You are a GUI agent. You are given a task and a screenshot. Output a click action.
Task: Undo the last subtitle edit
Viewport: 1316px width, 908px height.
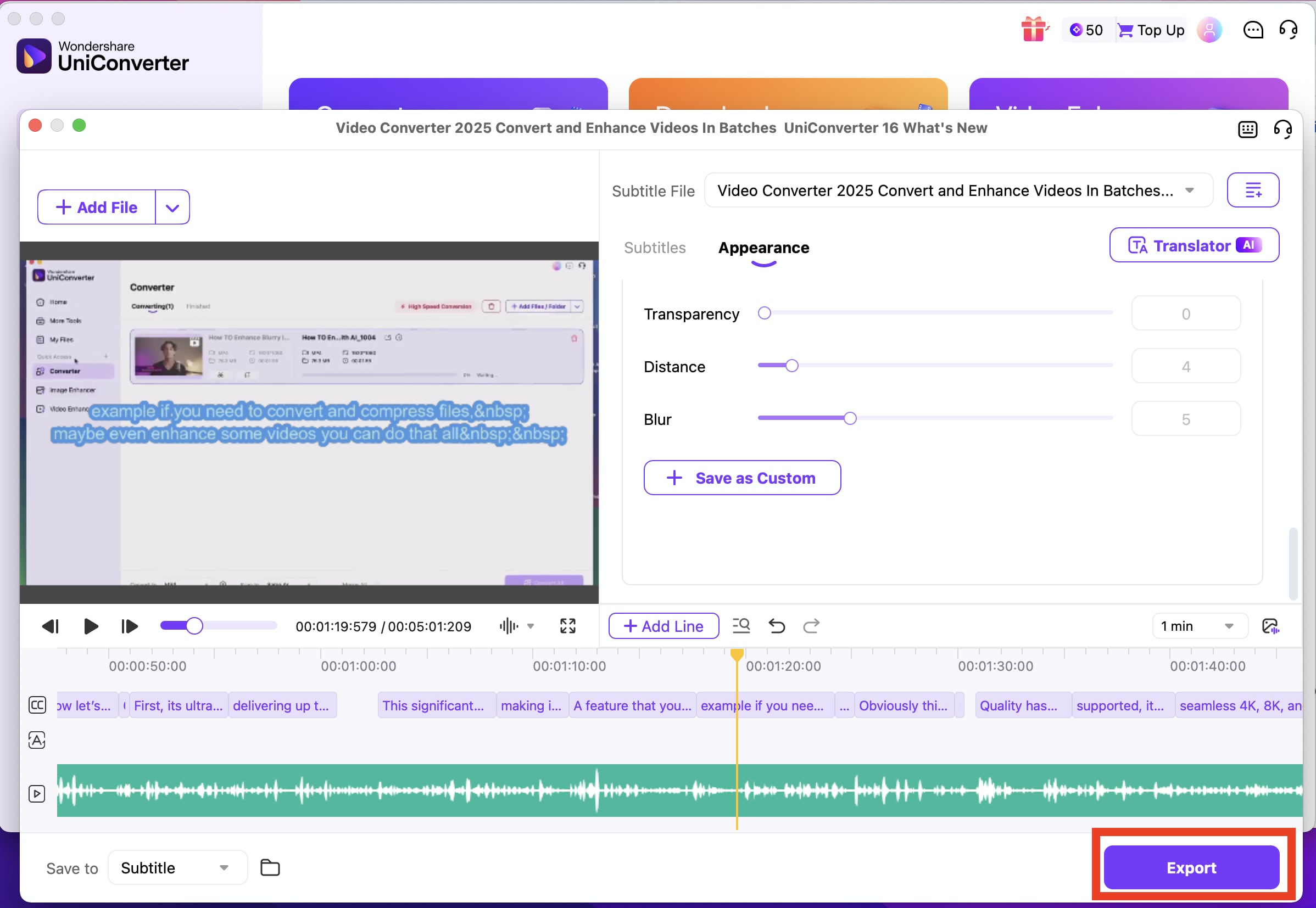point(777,626)
